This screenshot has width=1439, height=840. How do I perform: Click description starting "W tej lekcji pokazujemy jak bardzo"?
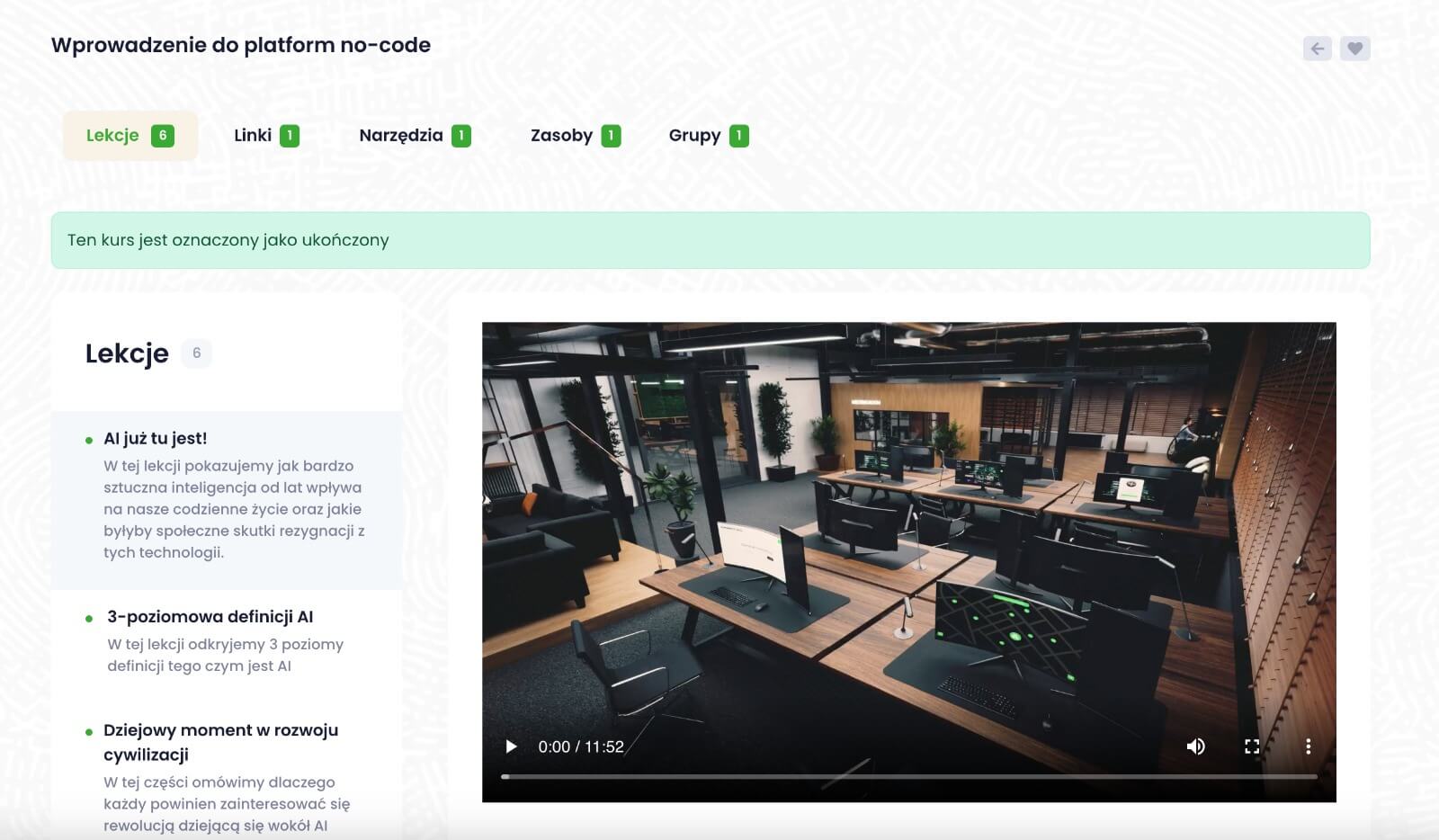click(234, 509)
